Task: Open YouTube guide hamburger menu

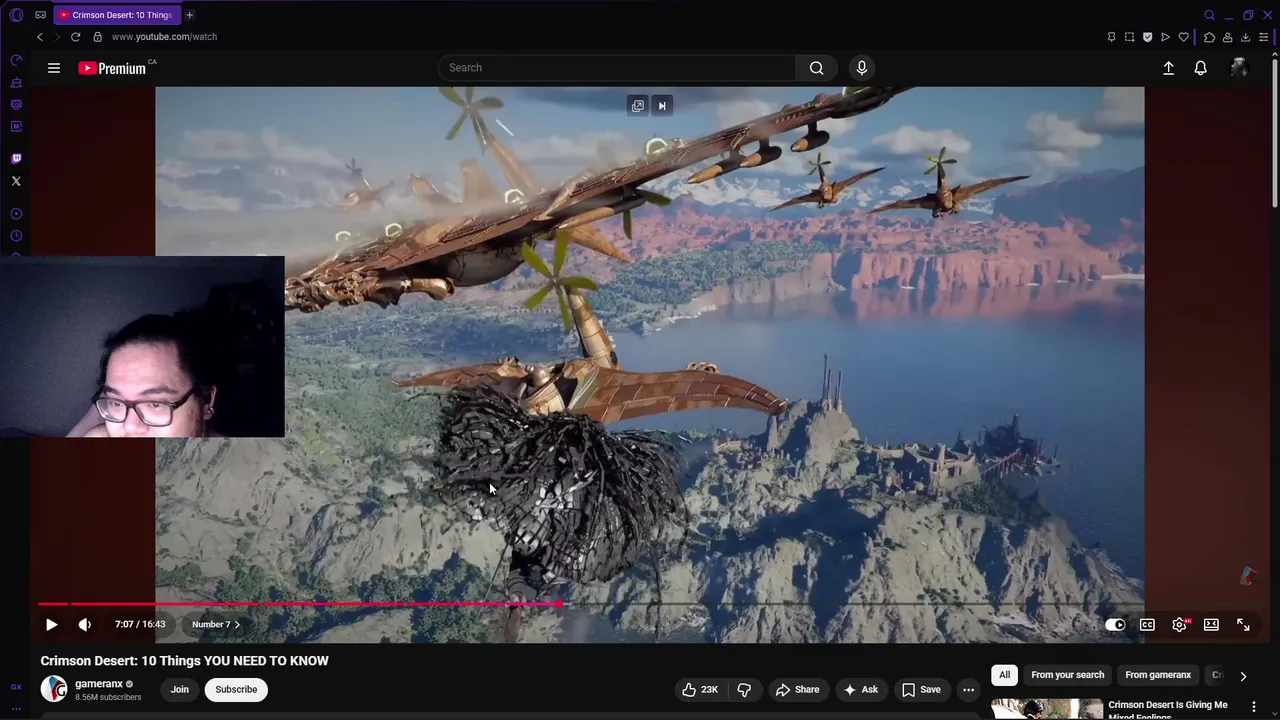Action: pyautogui.click(x=54, y=68)
